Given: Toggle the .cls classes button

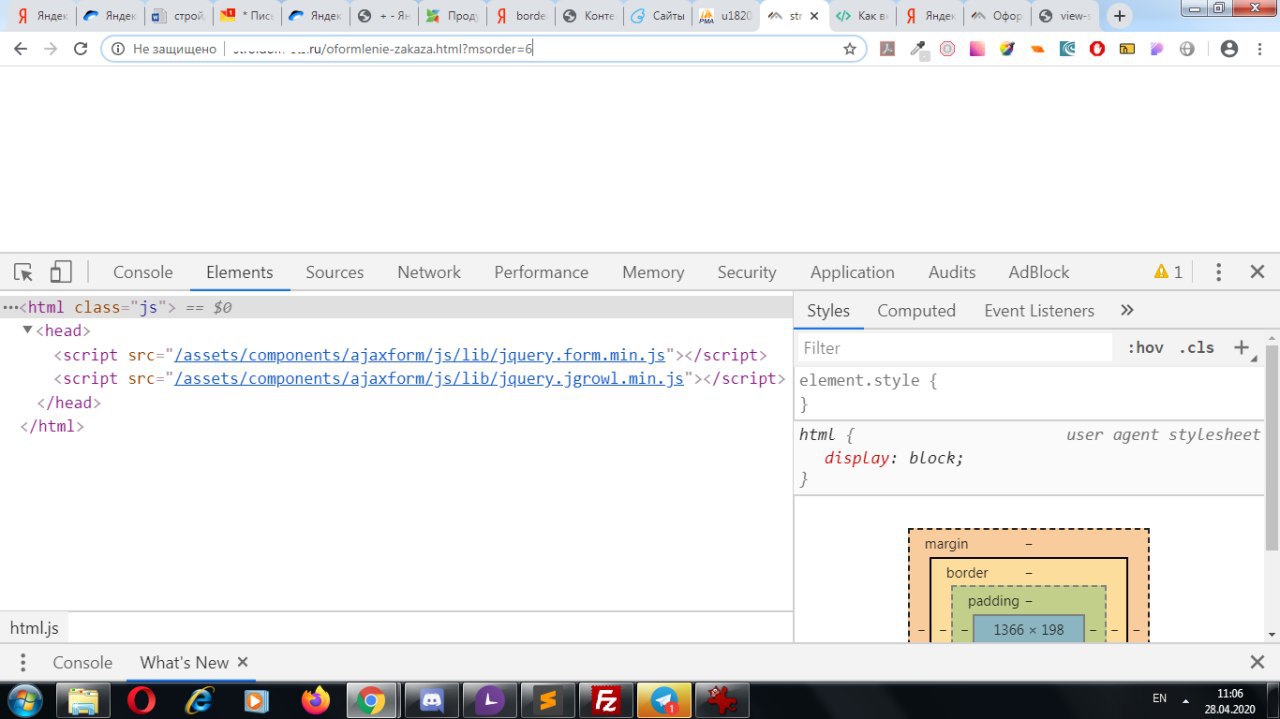Looking at the screenshot, I should click(x=1196, y=348).
